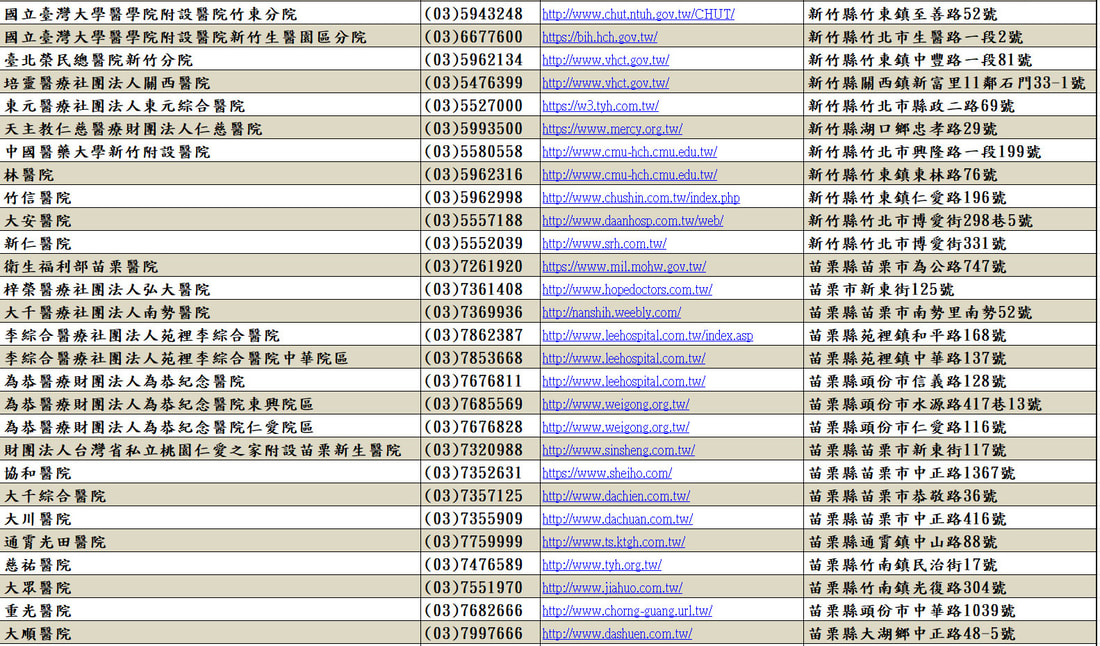Open vhct.gov.tw link in 臺北榮民總醫院新竹分院 row
This screenshot has width=1100, height=646.
pyautogui.click(x=605, y=60)
